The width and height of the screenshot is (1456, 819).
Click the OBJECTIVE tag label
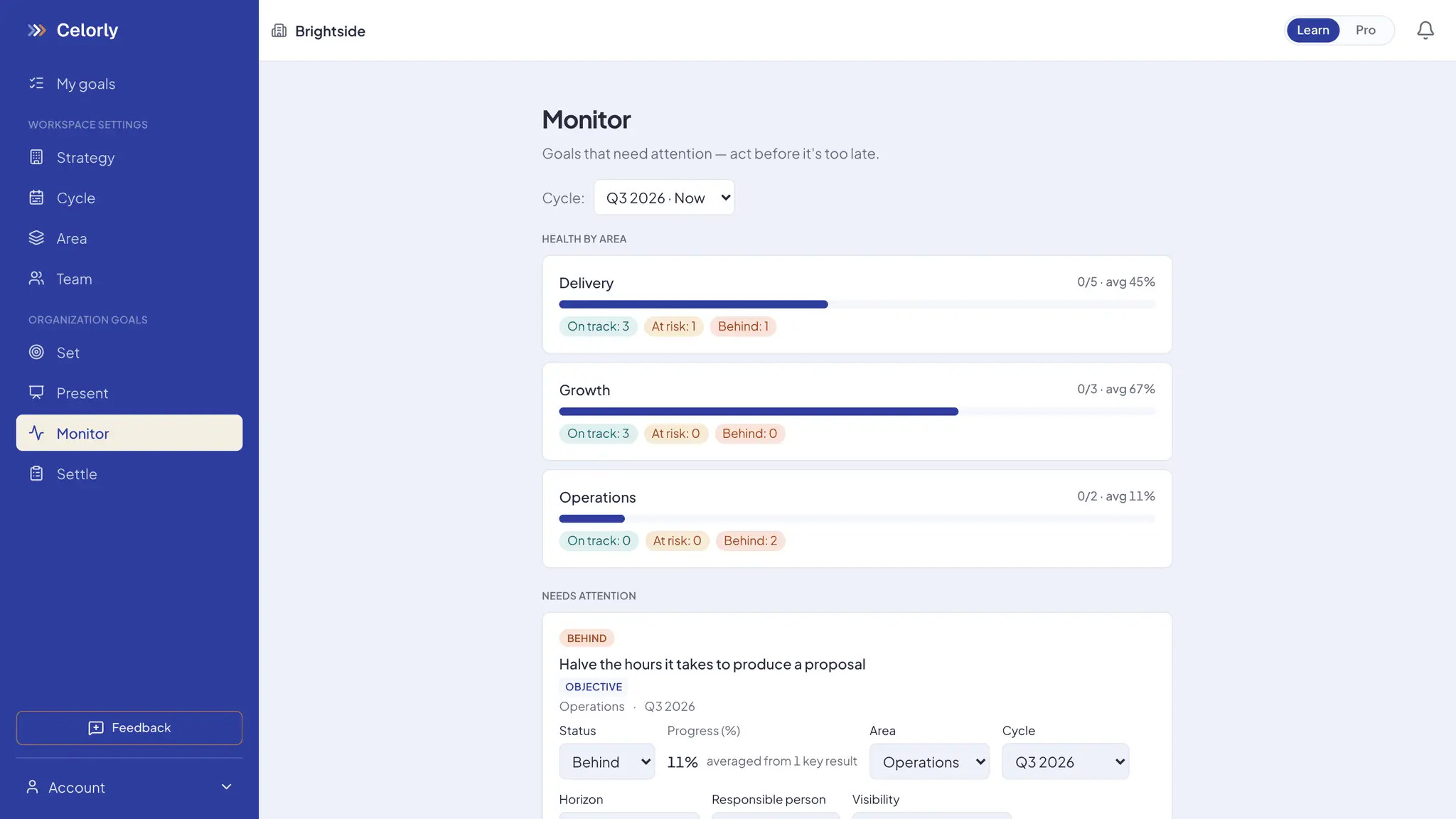coord(594,687)
